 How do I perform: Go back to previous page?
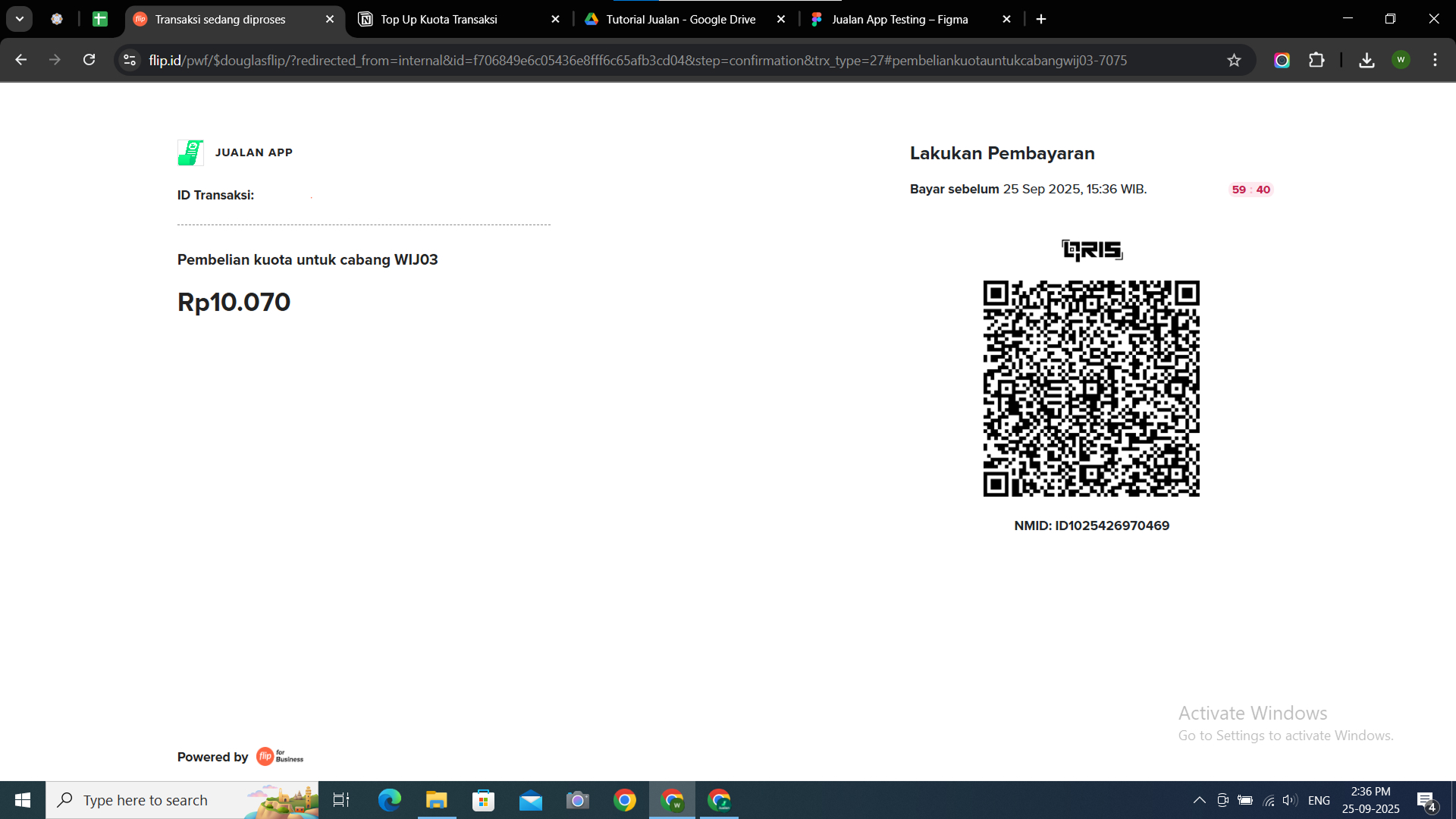(x=20, y=60)
